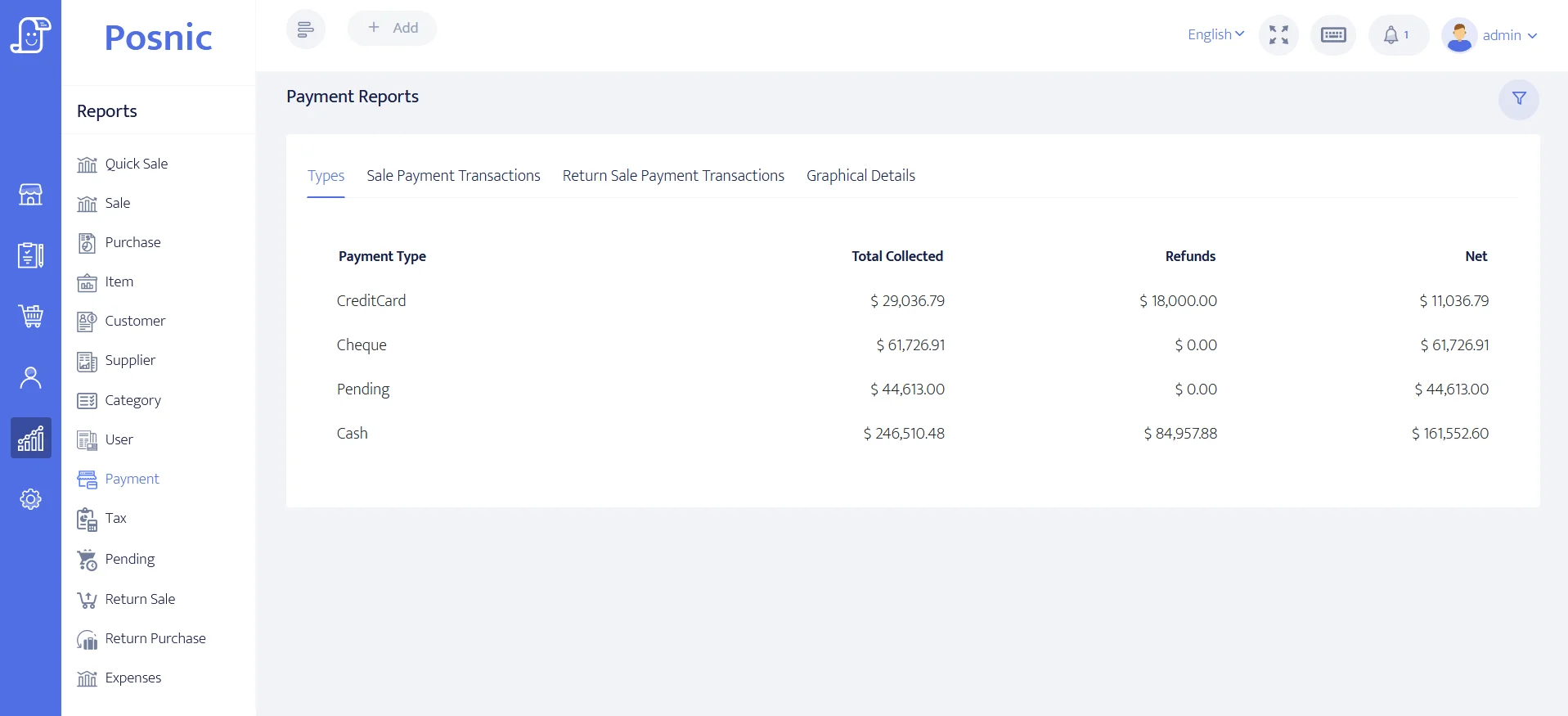
Task: Open the admin user dropdown
Action: (1492, 35)
